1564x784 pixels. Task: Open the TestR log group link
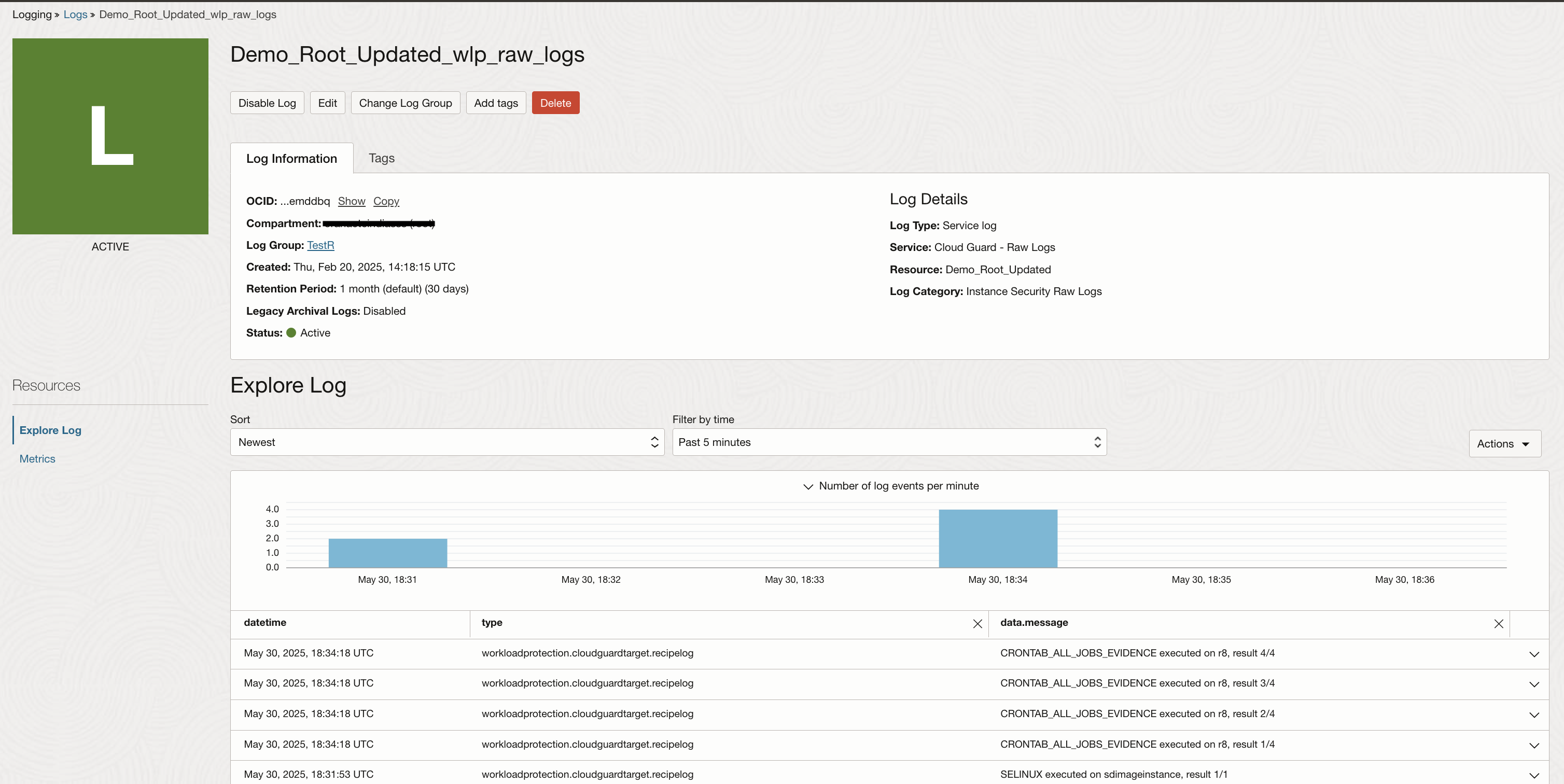pos(320,245)
